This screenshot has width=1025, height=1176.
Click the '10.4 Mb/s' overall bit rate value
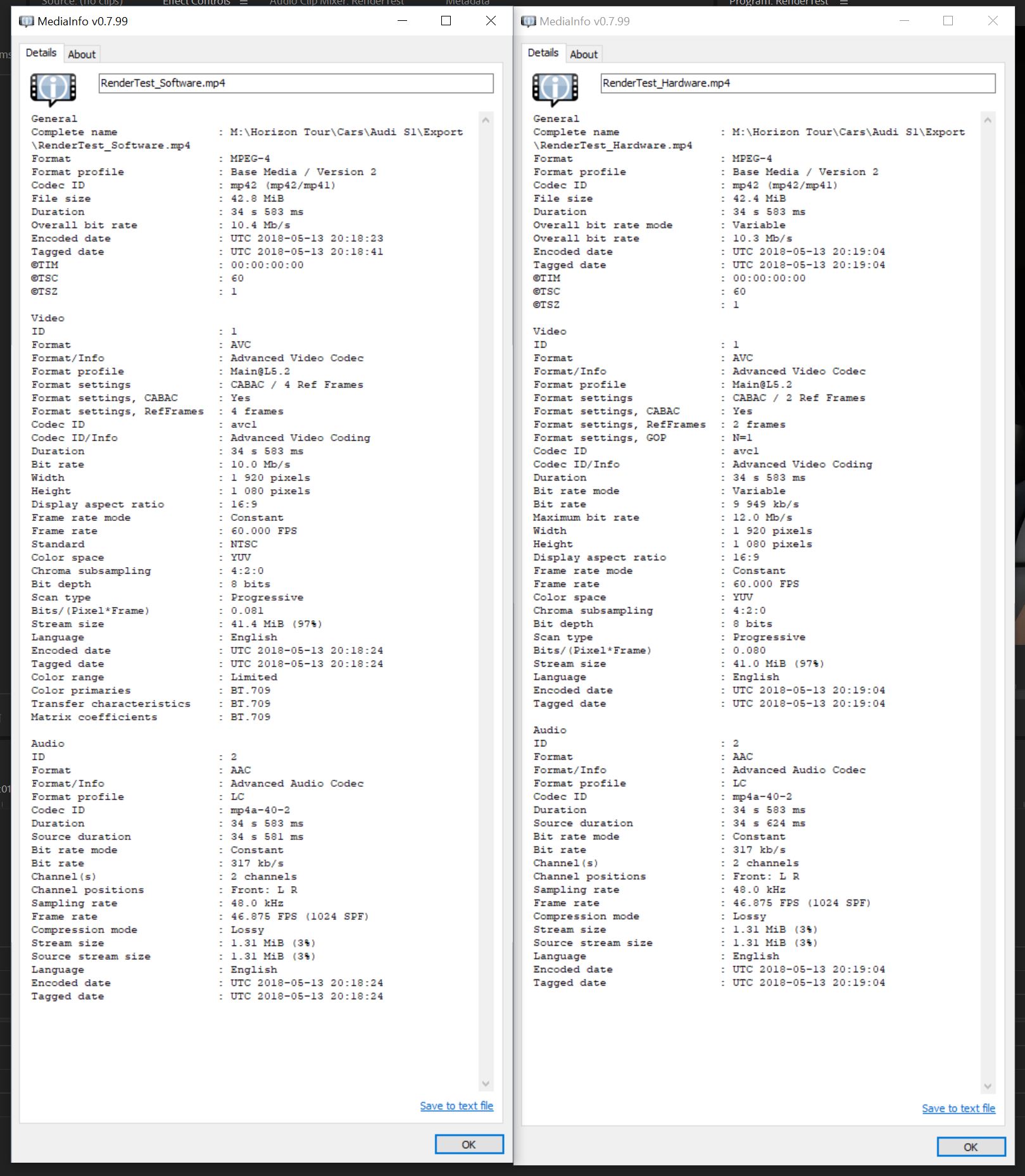pos(260,225)
